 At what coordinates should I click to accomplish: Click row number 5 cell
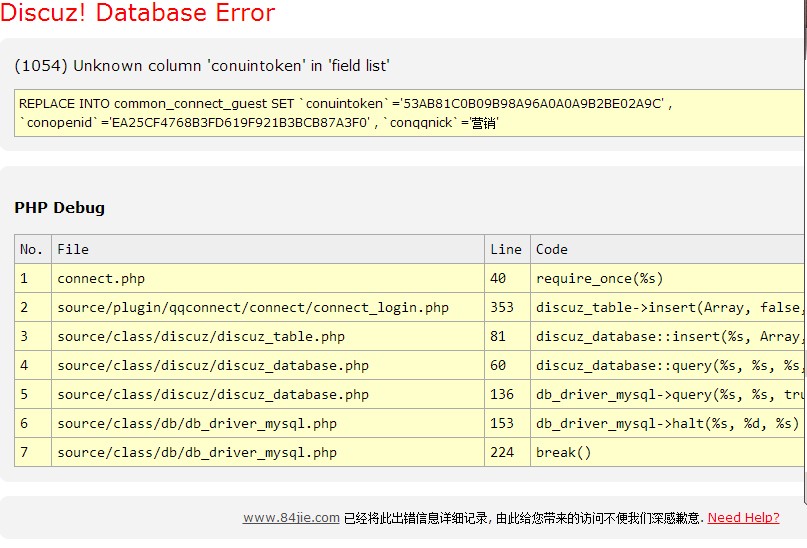click(33, 395)
